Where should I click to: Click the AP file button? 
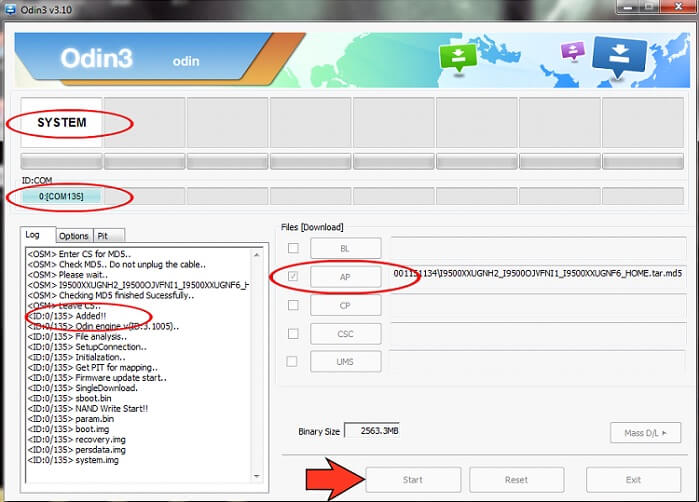(x=345, y=277)
